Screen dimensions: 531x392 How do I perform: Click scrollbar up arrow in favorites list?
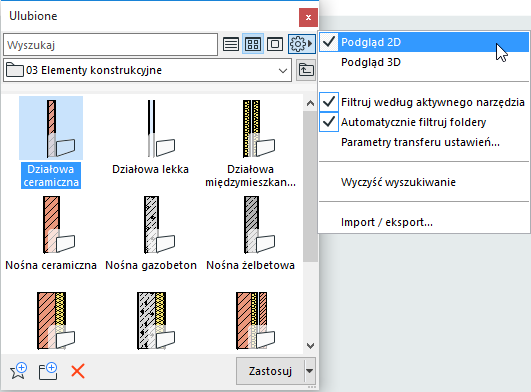310,103
